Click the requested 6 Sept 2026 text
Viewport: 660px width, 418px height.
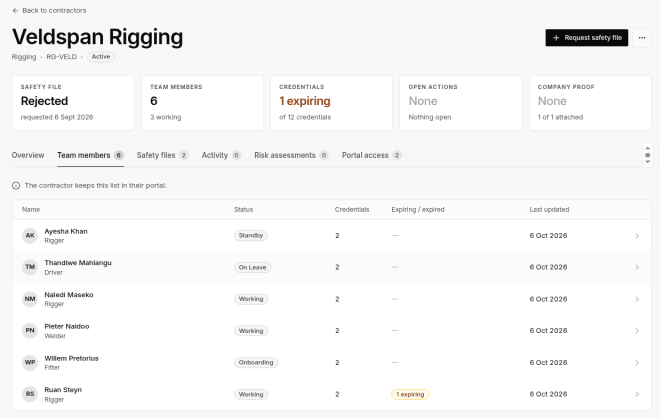pos(57,117)
